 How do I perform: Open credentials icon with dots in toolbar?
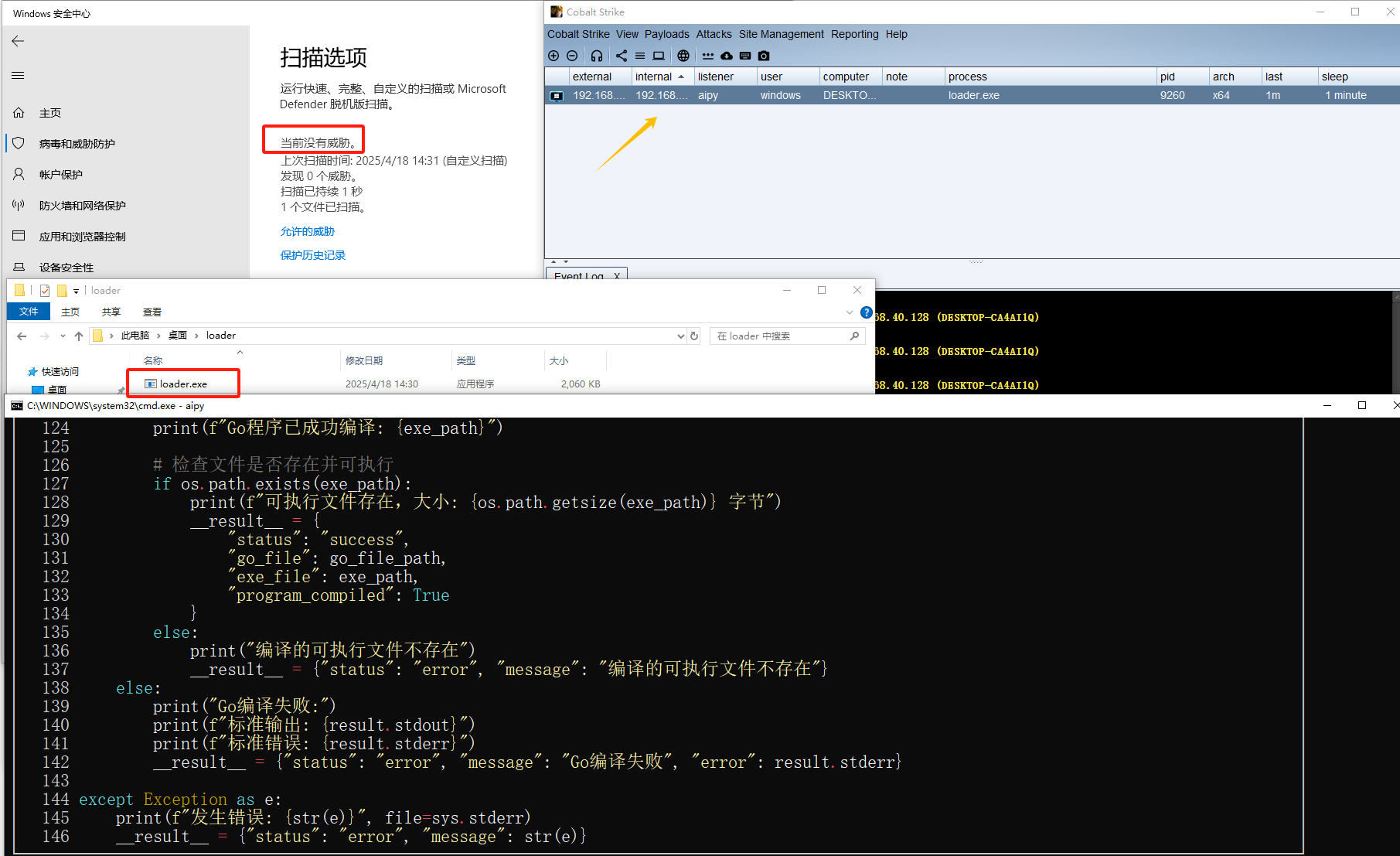pos(708,56)
